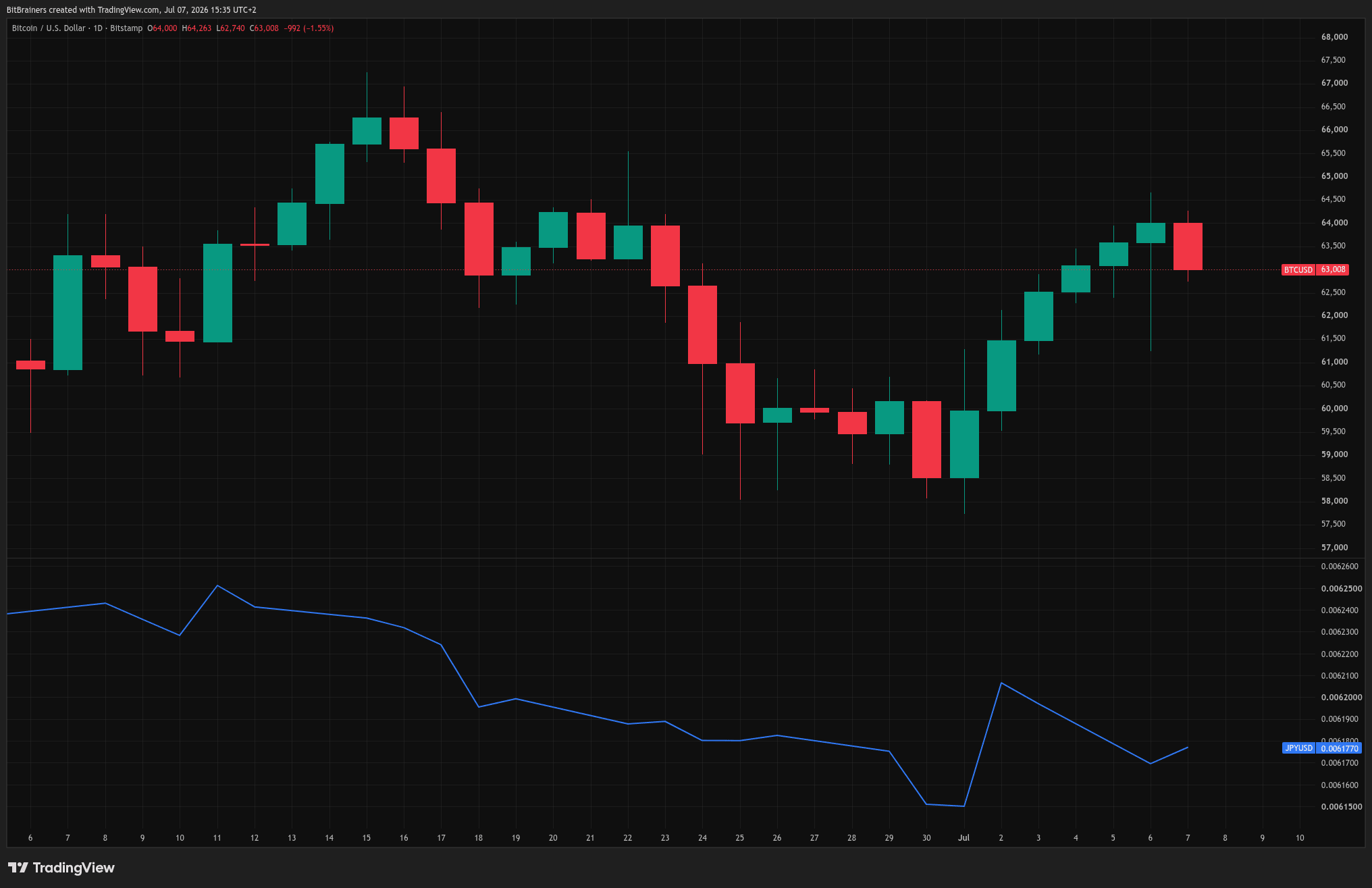Click the 57,000 price axis label
Screen dimensions: 1372x888
[1334, 548]
